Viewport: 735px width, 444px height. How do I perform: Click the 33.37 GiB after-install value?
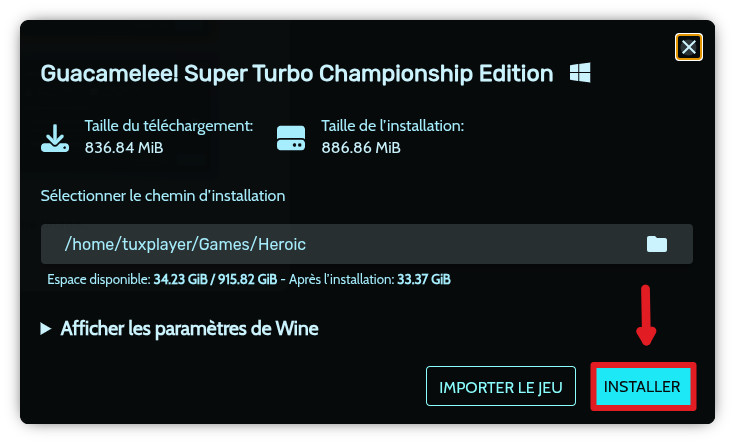coord(423,279)
